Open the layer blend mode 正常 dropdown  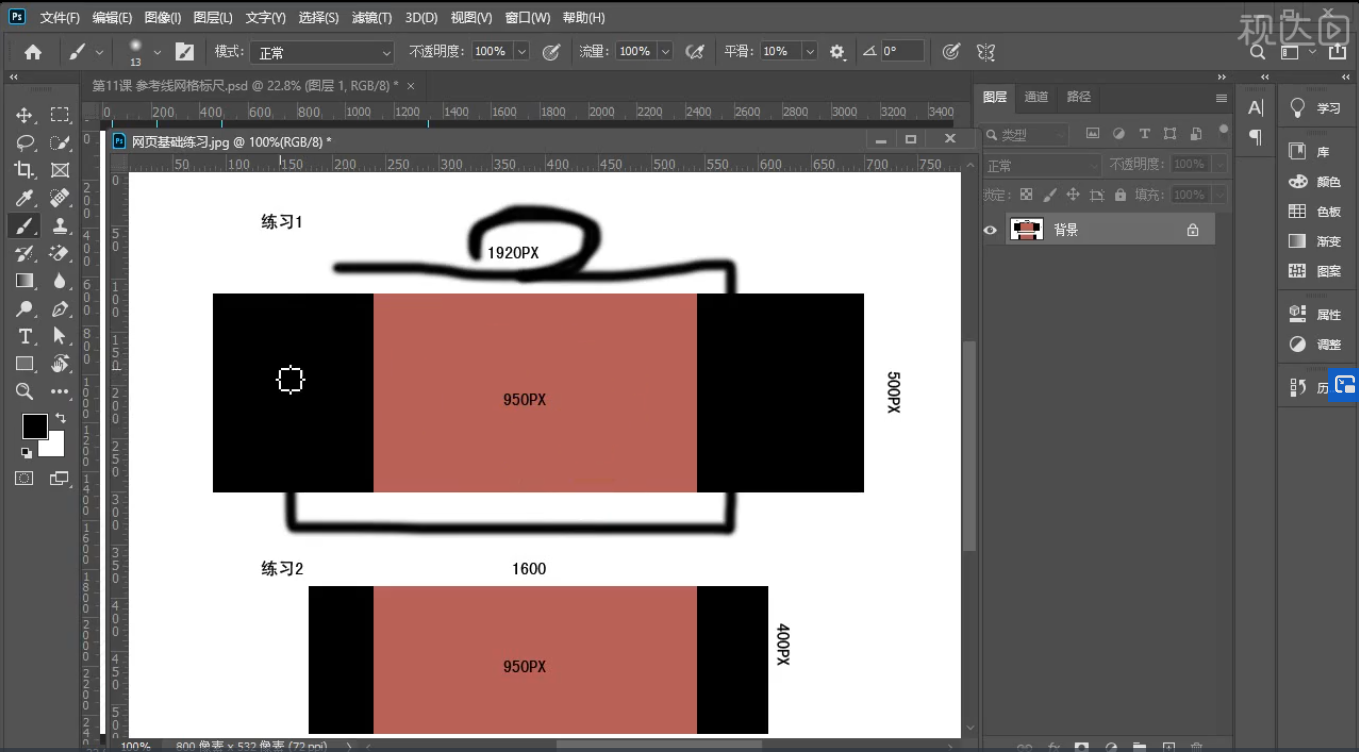tap(1043, 165)
